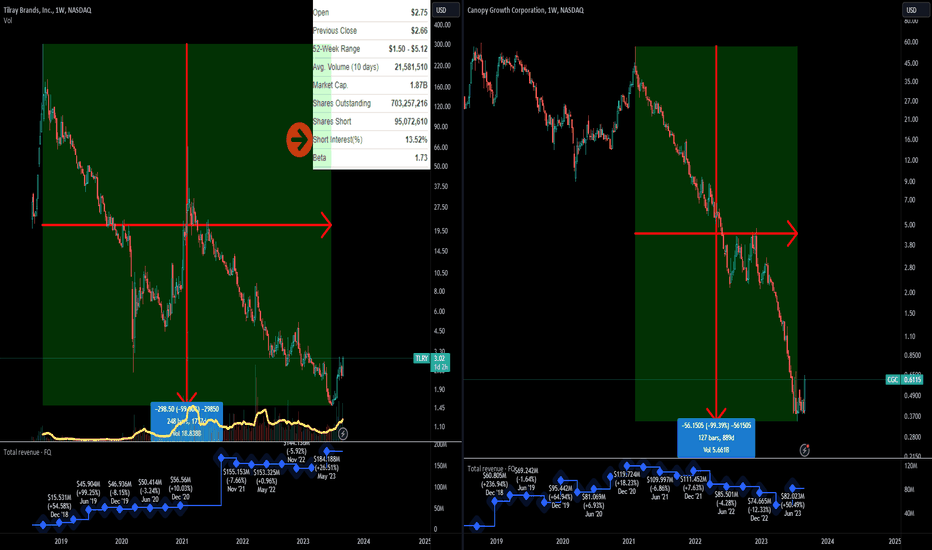The image size is (932, 550).
Task: Click the Shares Outstanding row
Action: [371, 103]
